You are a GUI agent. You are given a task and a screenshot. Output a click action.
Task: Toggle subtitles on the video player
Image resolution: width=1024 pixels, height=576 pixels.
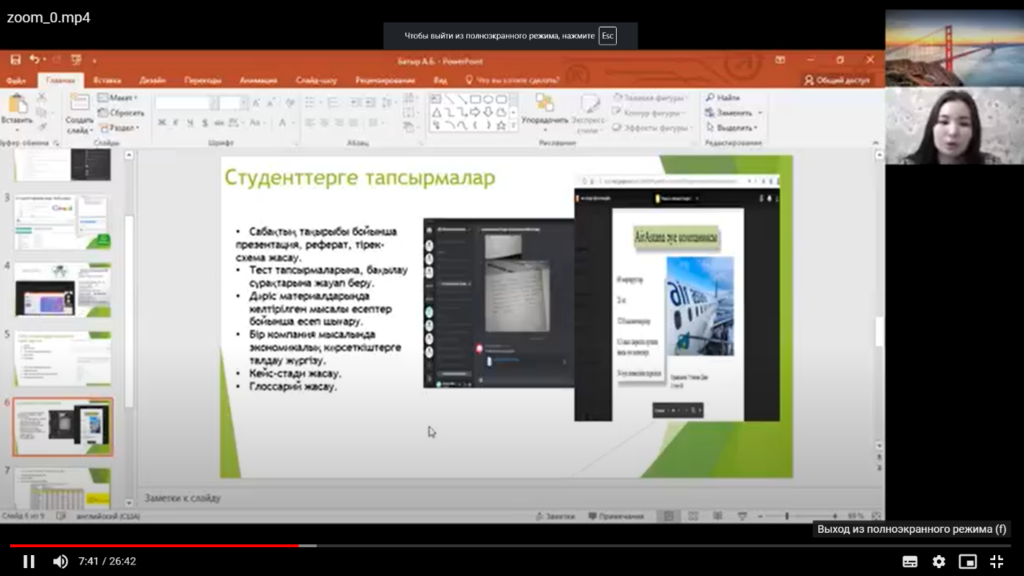(x=910, y=561)
